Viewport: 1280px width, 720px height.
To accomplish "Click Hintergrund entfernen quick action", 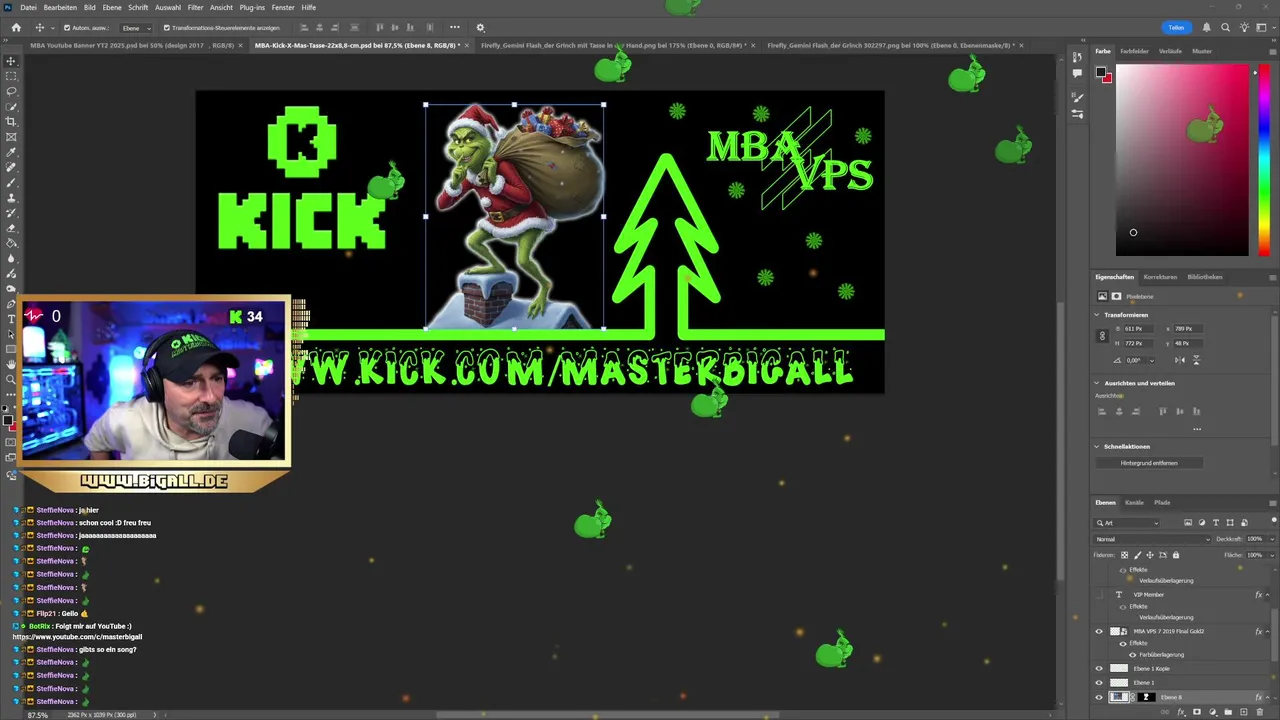I will [x=1149, y=463].
